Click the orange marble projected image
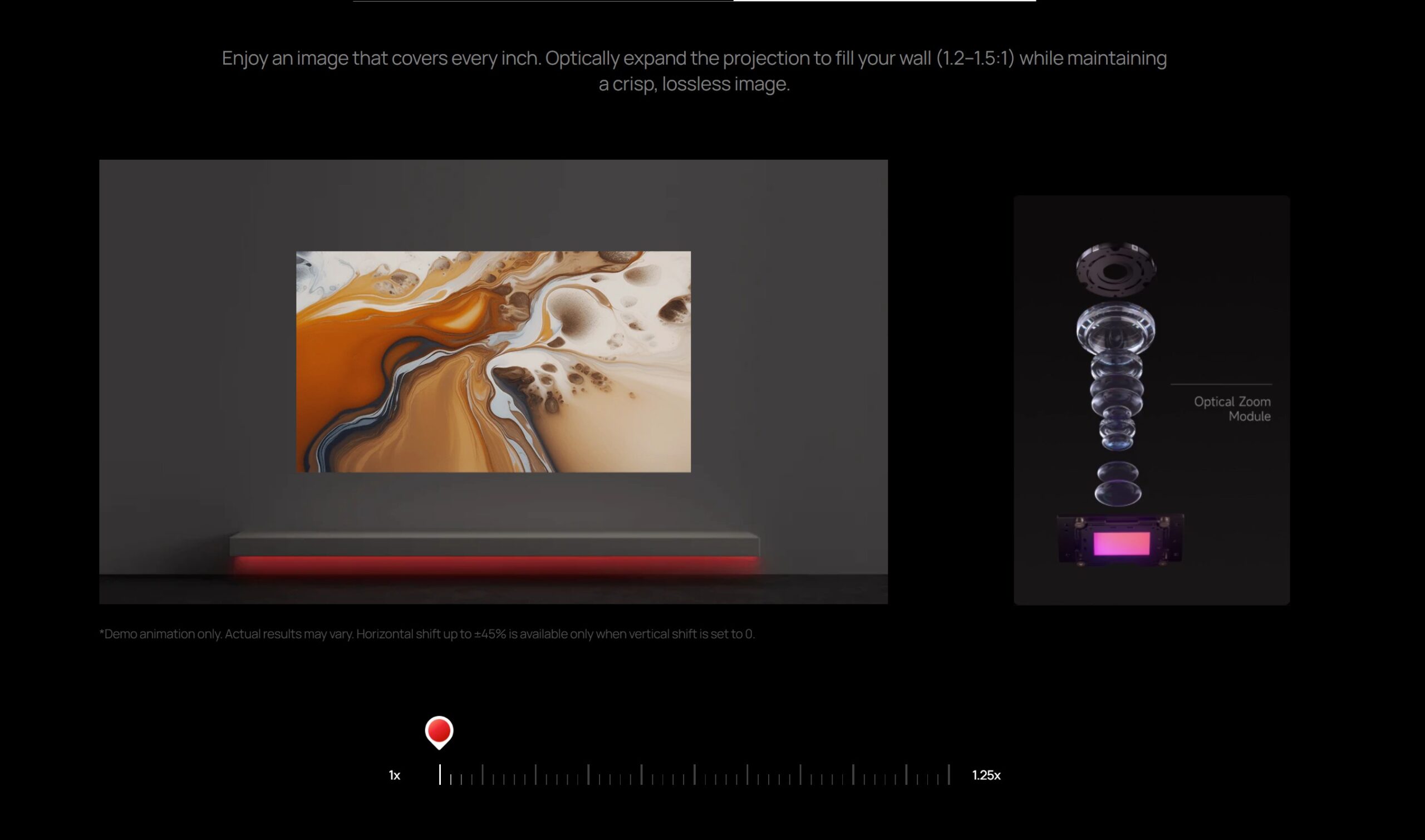This screenshot has width=1425, height=840. click(493, 361)
